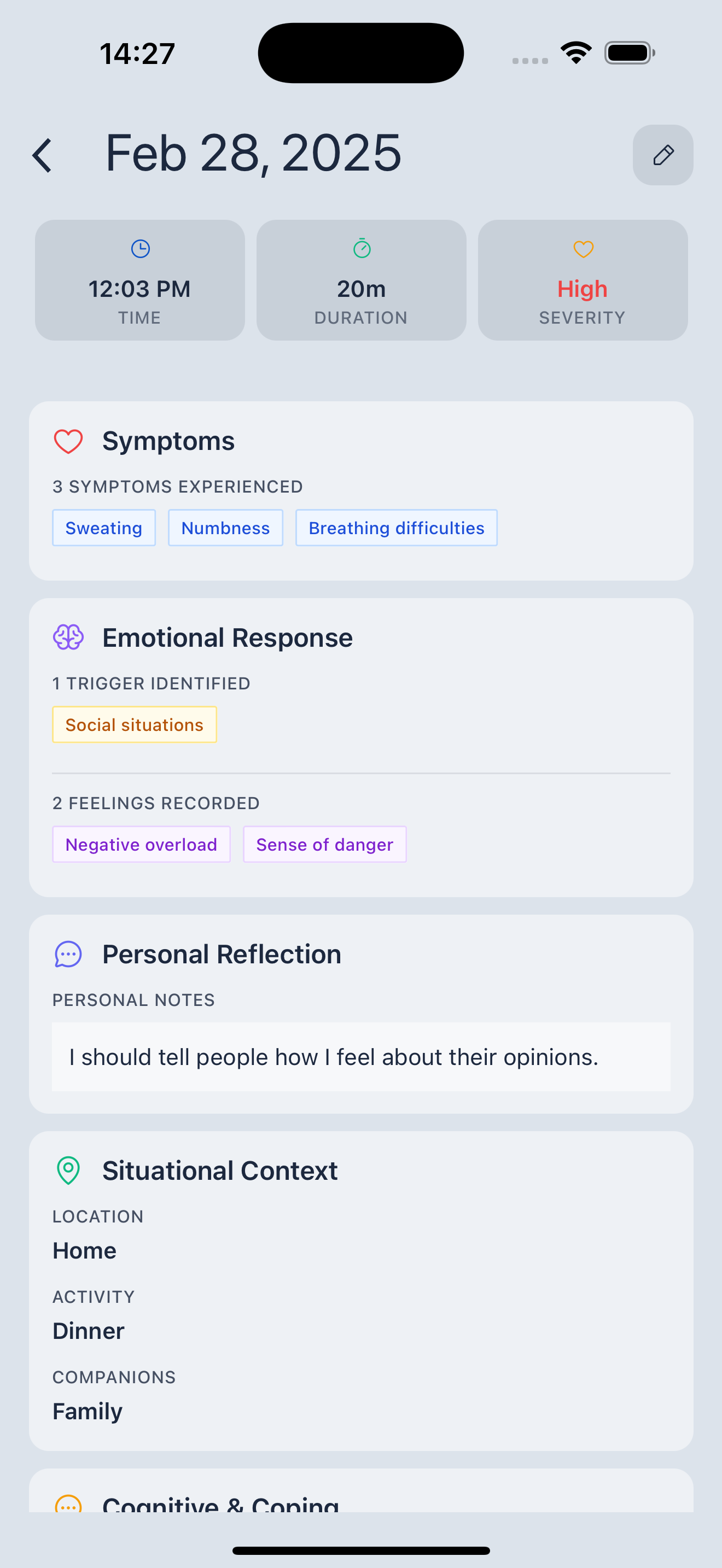Viewport: 722px width, 1568px height.
Task: Tap the personal notes text box
Action: point(361,1057)
